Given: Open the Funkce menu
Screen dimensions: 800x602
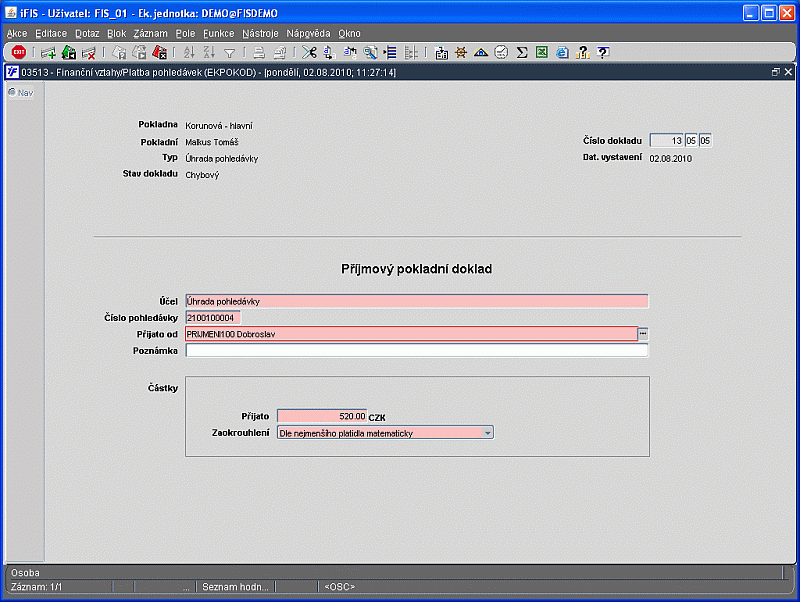Looking at the screenshot, I should [219, 34].
